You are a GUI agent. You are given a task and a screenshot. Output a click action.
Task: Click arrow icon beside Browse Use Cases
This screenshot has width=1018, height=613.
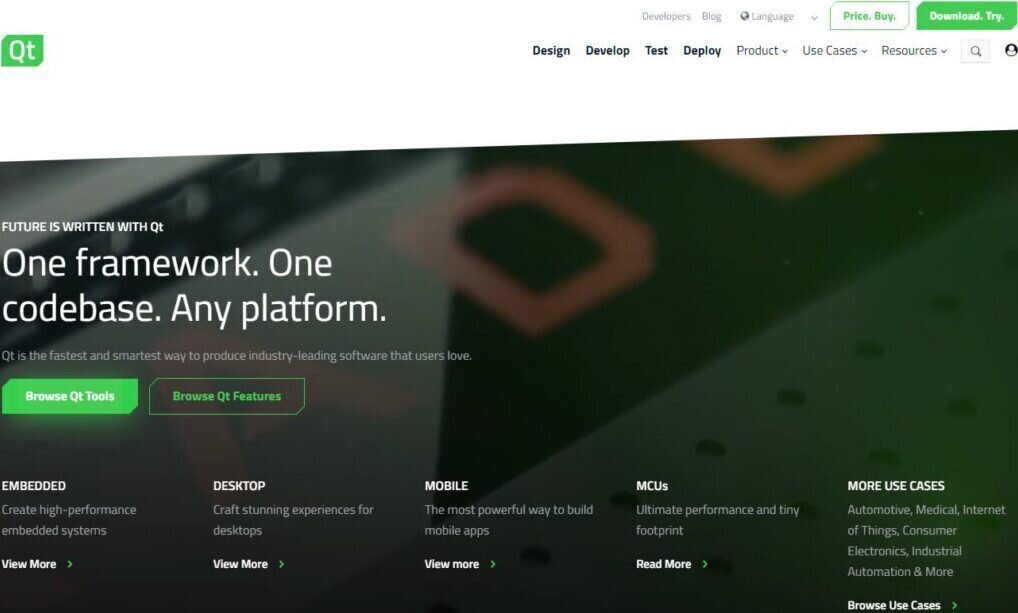(955, 605)
